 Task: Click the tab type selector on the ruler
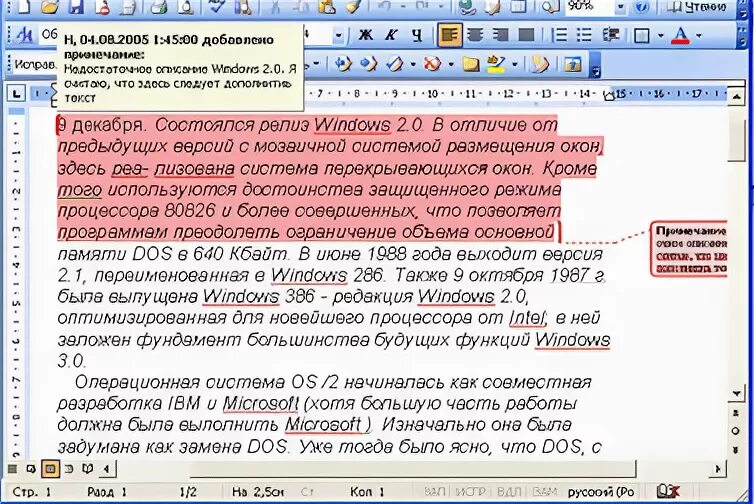(x=16, y=94)
